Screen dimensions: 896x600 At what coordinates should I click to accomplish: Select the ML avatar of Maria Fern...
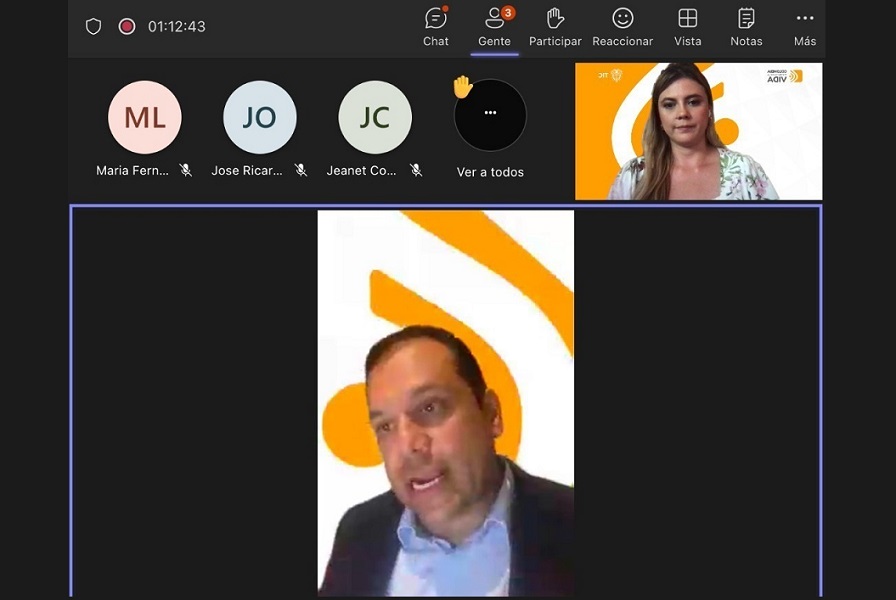145,117
